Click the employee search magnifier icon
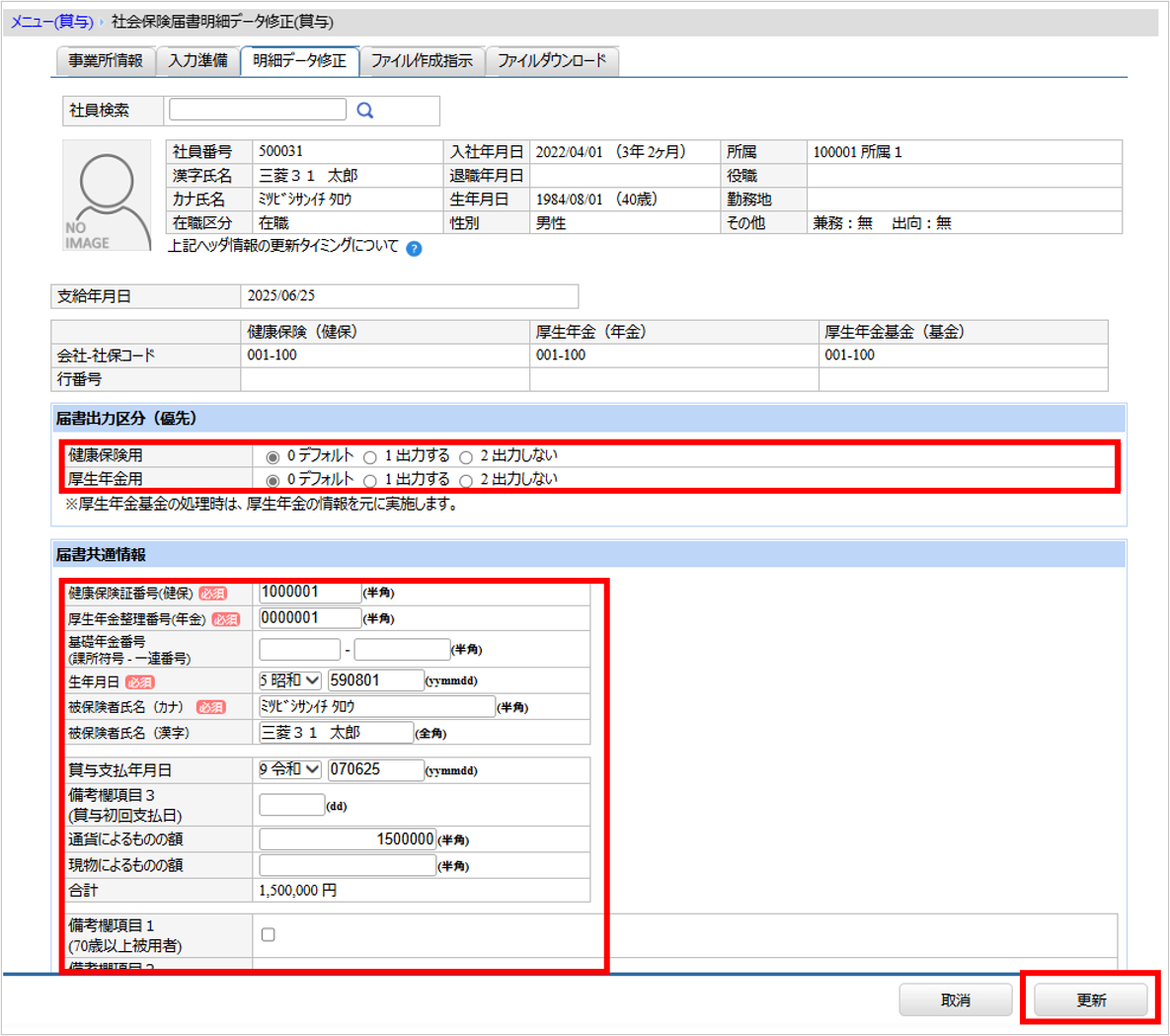This screenshot has height=1036, width=1170. [x=365, y=111]
